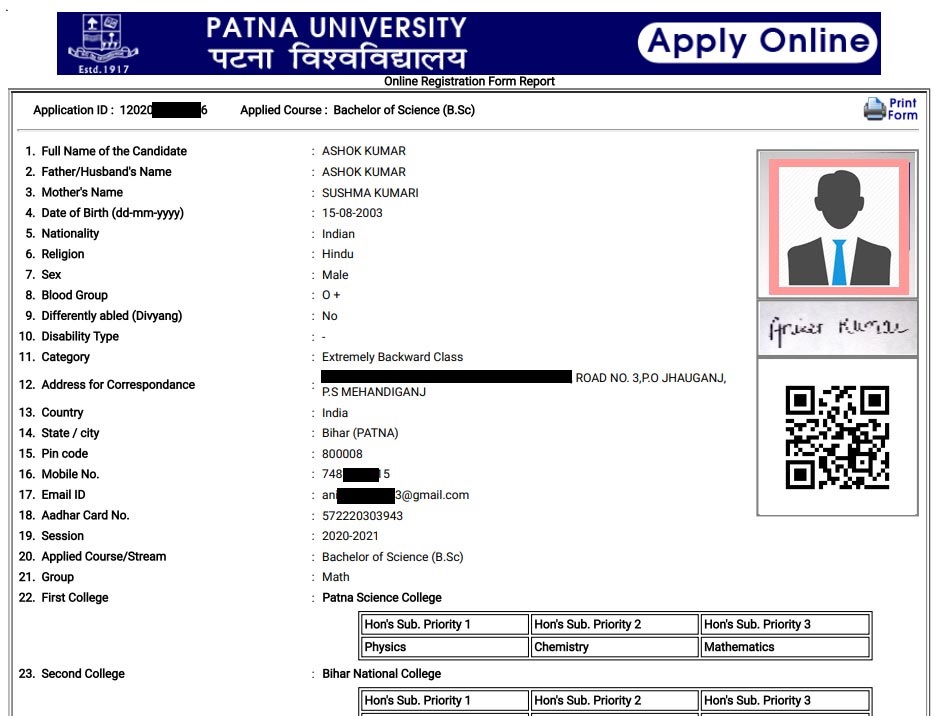The height and width of the screenshot is (716, 934).
Task: Click the 'Applied Course/Stream' label
Action: click(104, 556)
